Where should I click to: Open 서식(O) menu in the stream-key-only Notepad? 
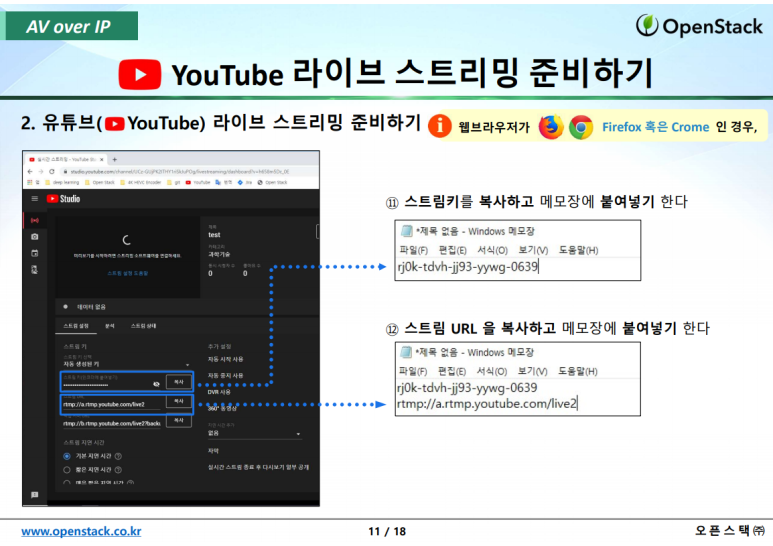[x=492, y=250]
